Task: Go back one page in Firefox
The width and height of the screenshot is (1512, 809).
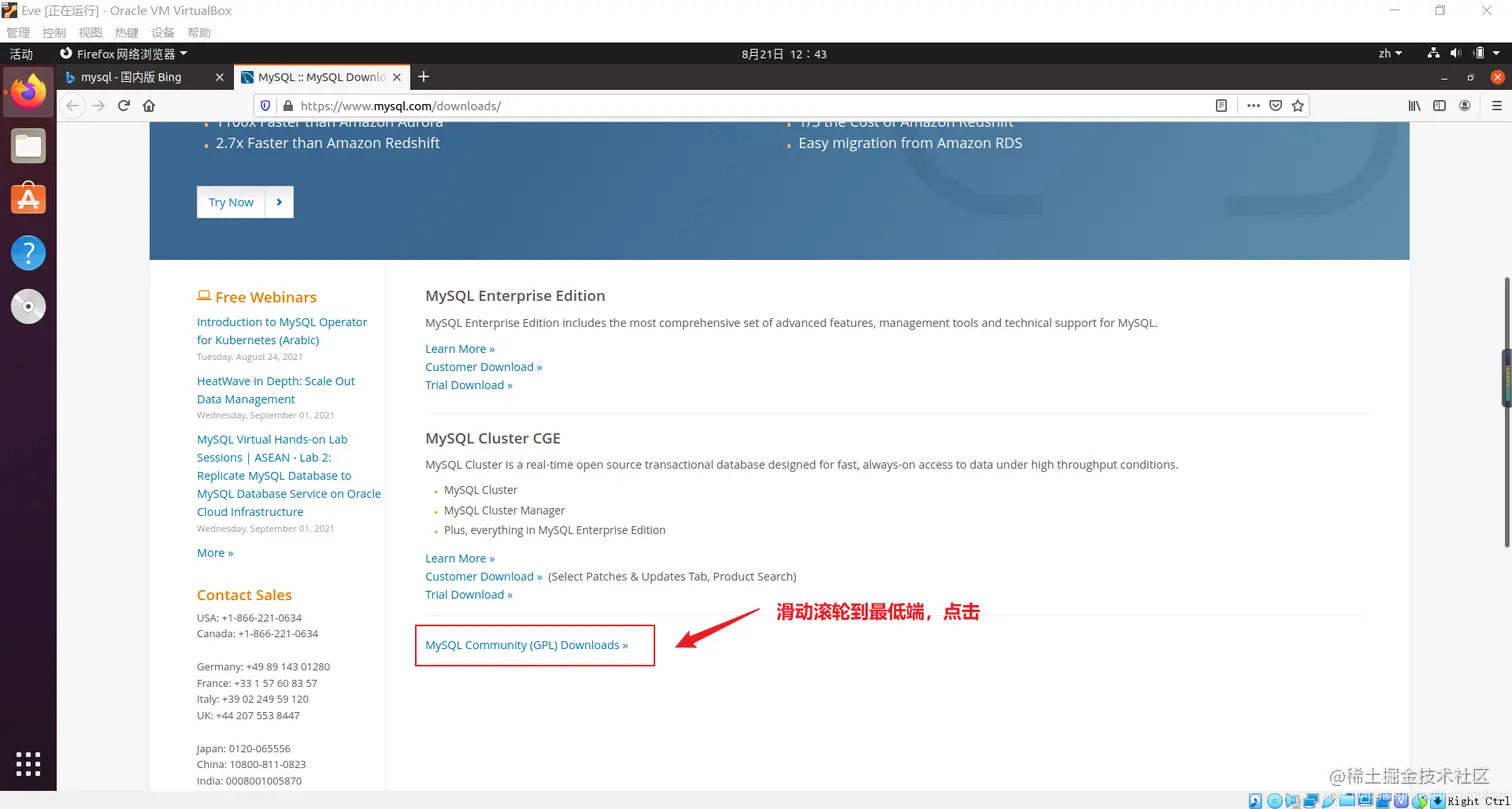Action: click(72, 105)
